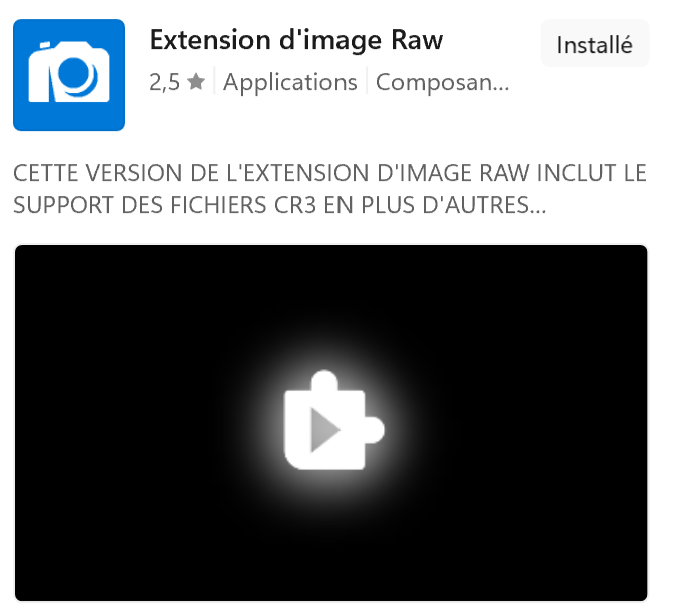Image resolution: width=678 pixels, height=614 pixels.
Task: Click the camera flash bump on app icon
Action: point(45,45)
